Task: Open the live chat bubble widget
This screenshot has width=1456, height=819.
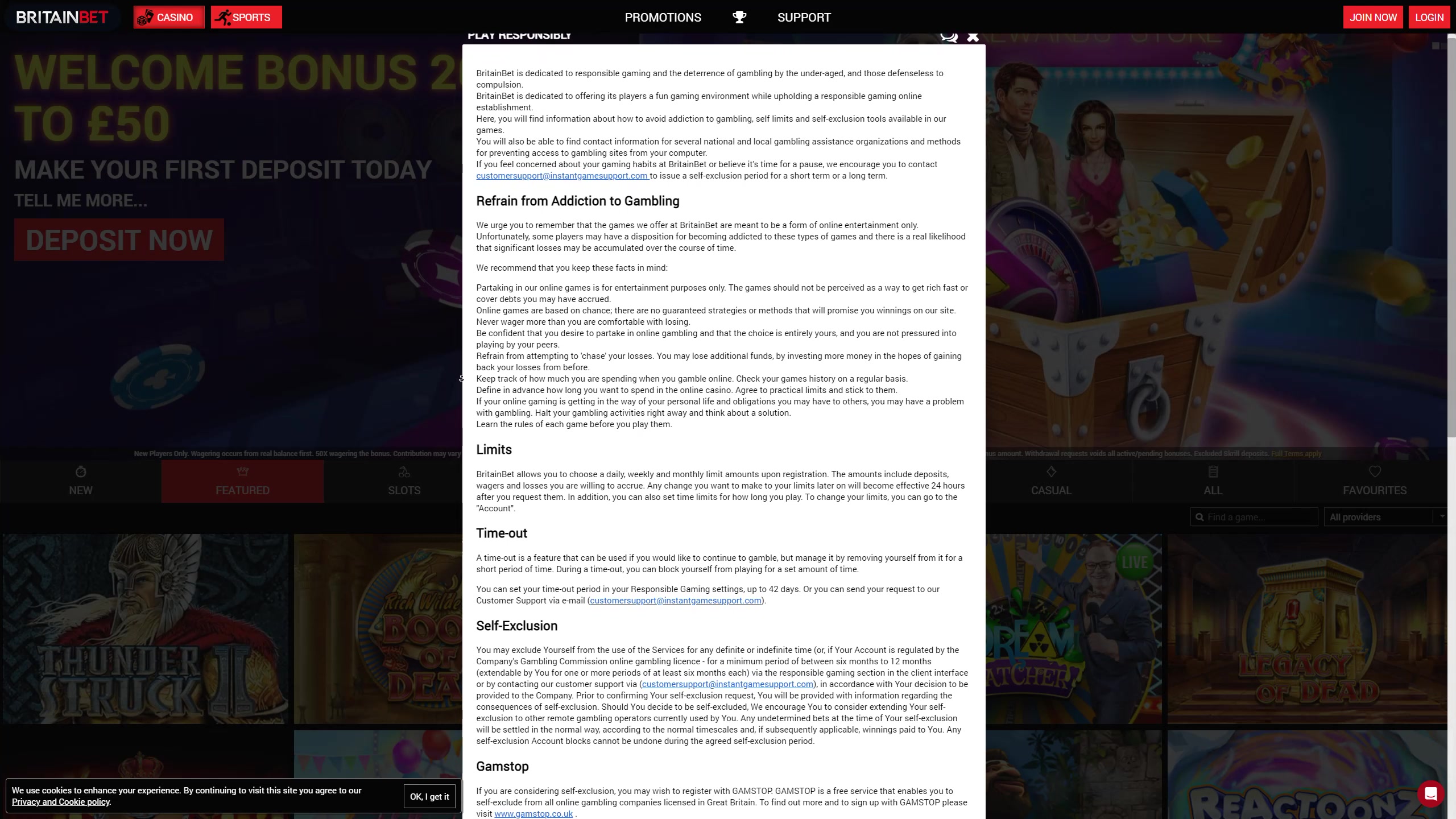Action: click(x=1430, y=793)
